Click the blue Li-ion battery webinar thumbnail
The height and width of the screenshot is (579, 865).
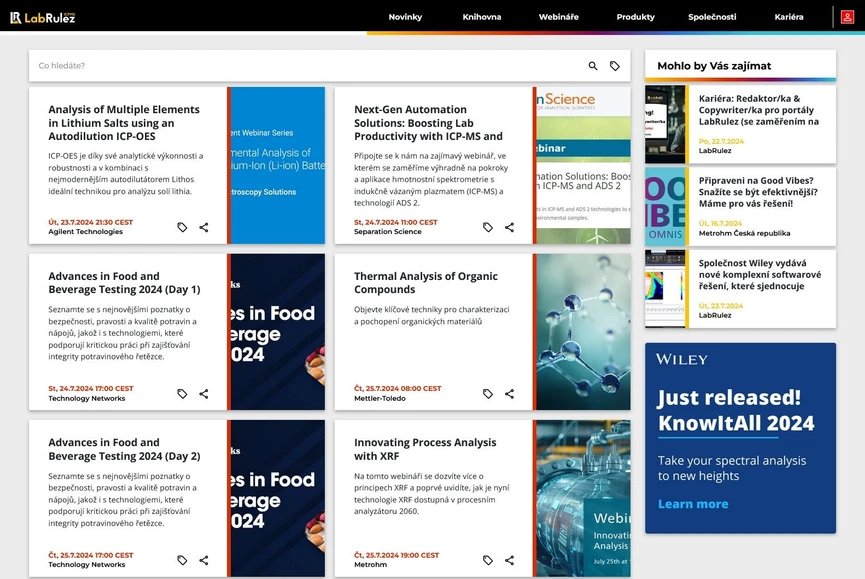277,165
